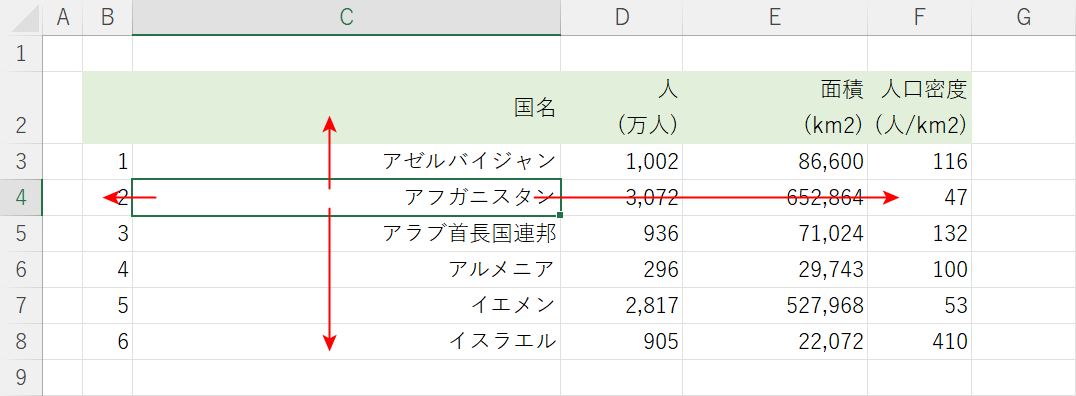The height and width of the screenshot is (396, 1076).
Task: Select column D header
Action: 622,18
